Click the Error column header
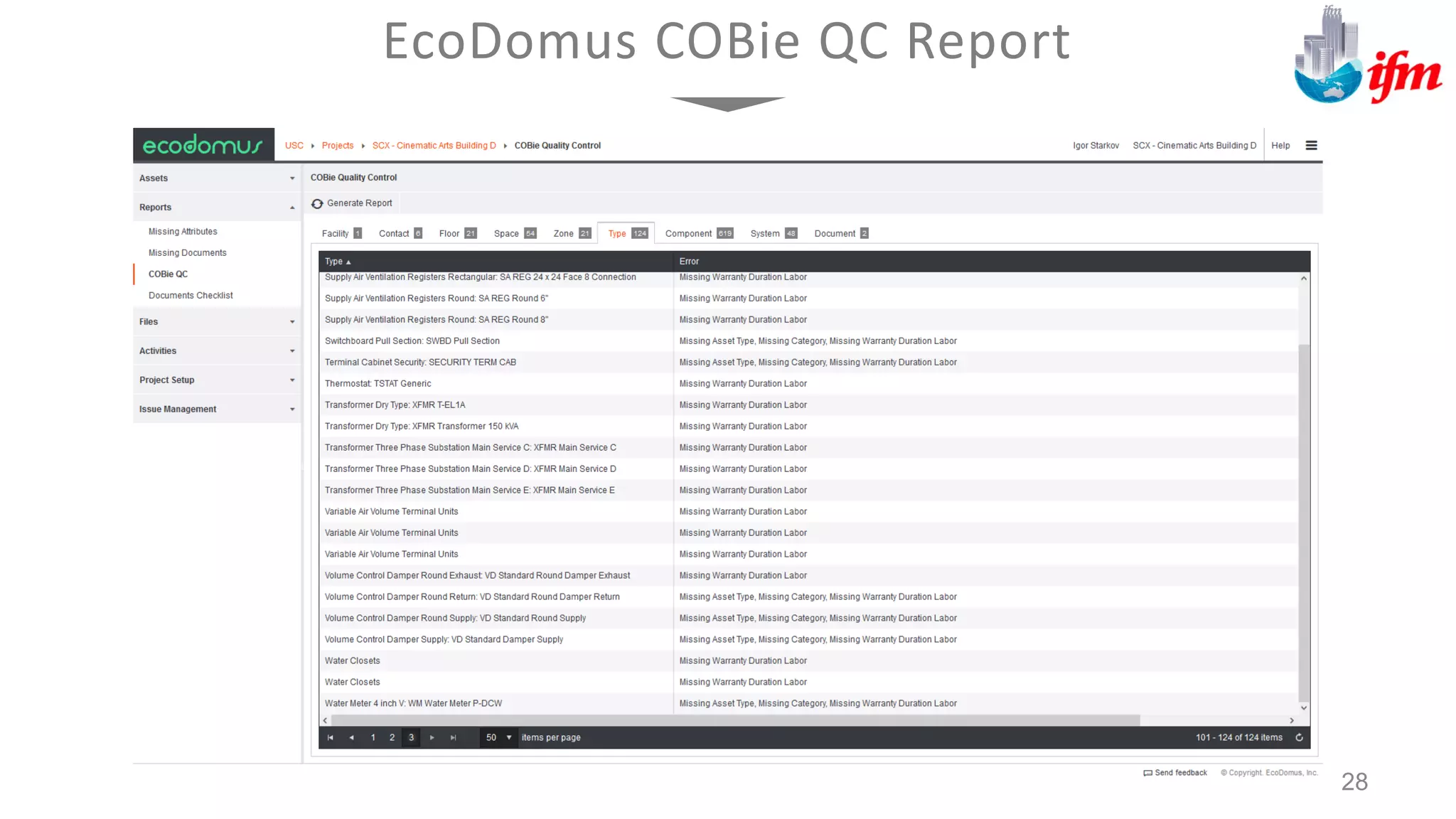 991,262
